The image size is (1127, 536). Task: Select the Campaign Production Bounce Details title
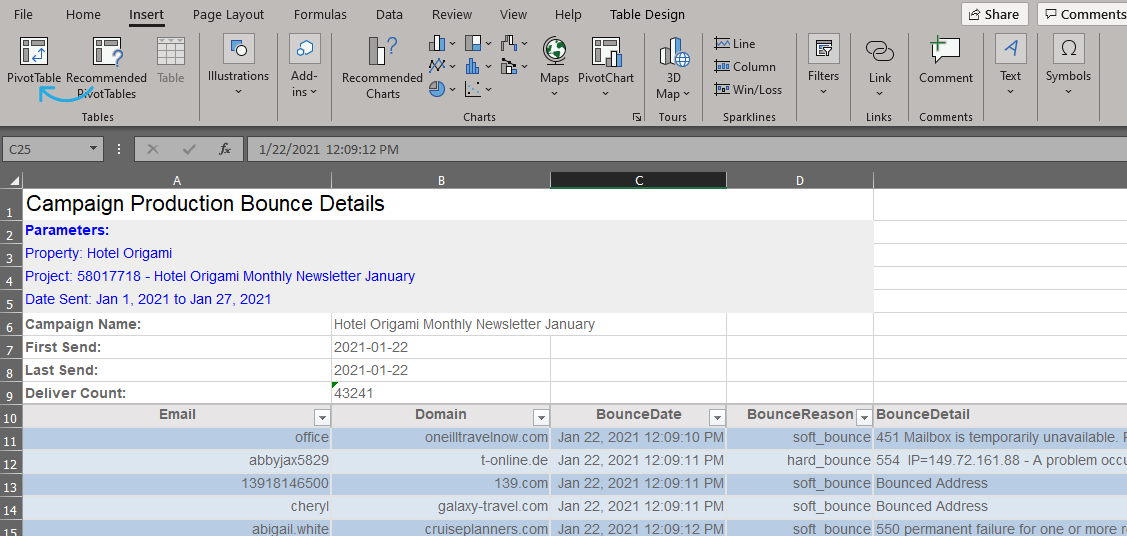click(205, 204)
